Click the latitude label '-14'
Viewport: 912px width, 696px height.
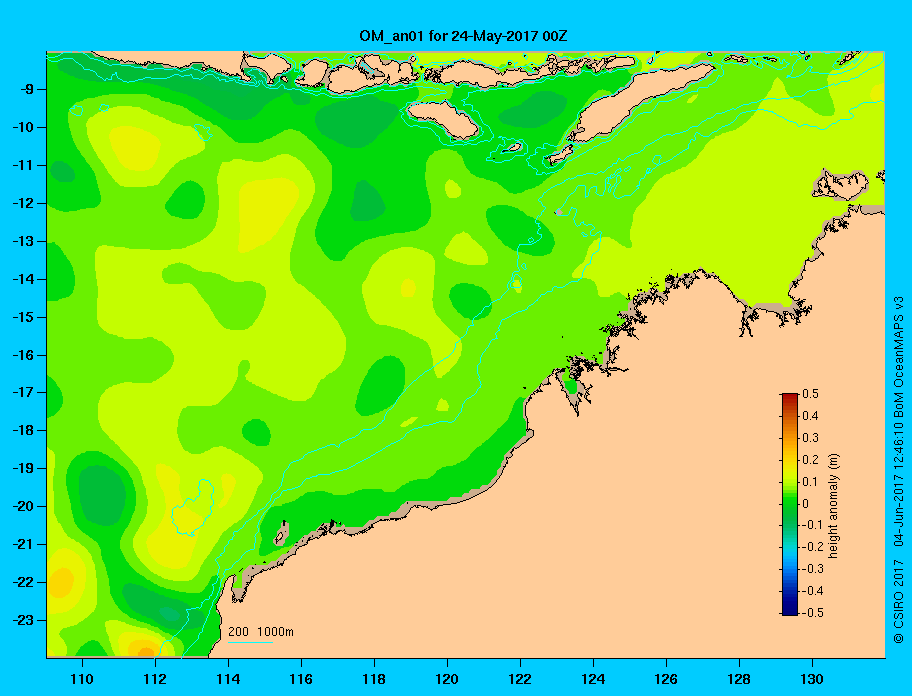23,279
